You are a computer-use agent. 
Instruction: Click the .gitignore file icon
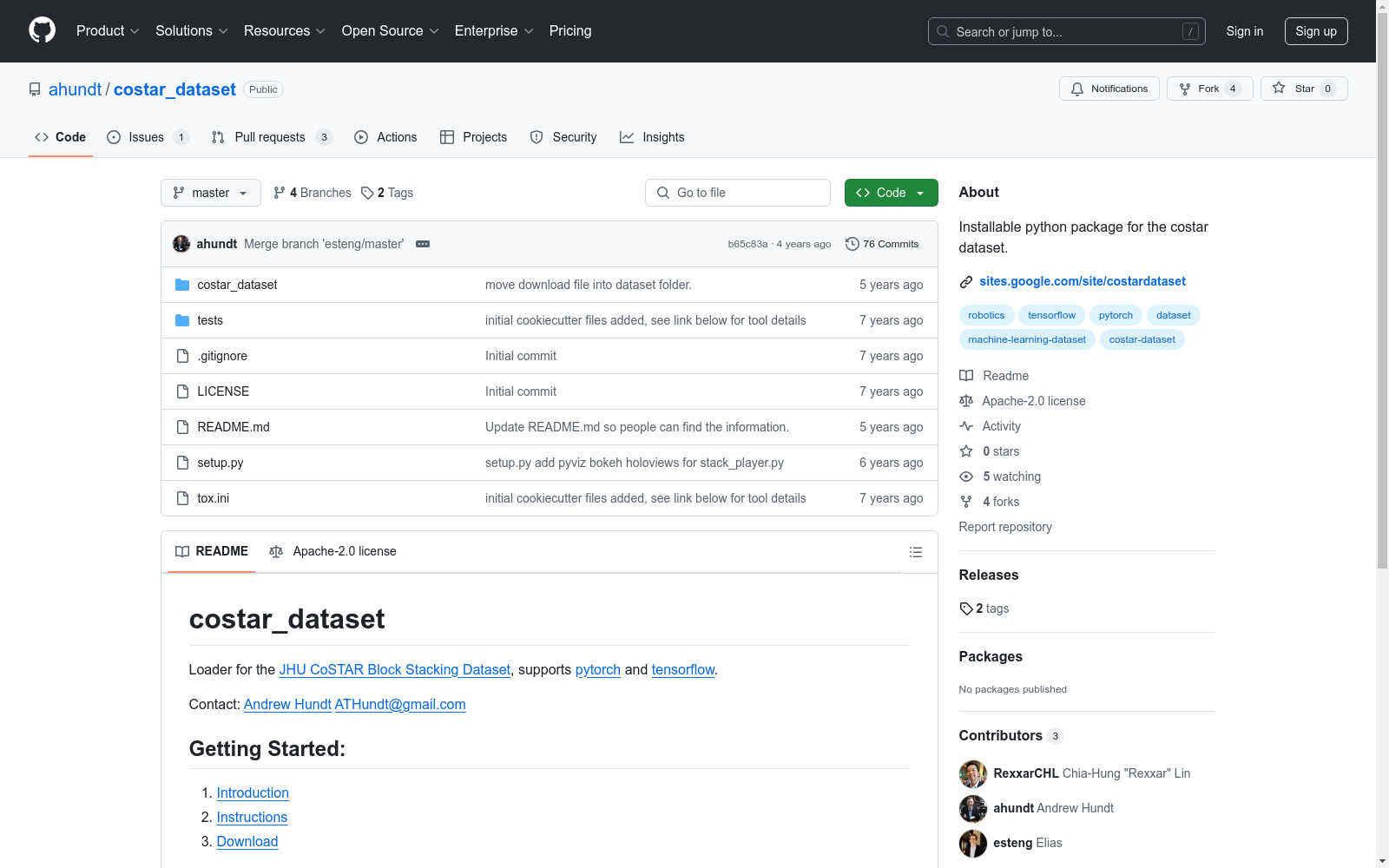[182, 356]
